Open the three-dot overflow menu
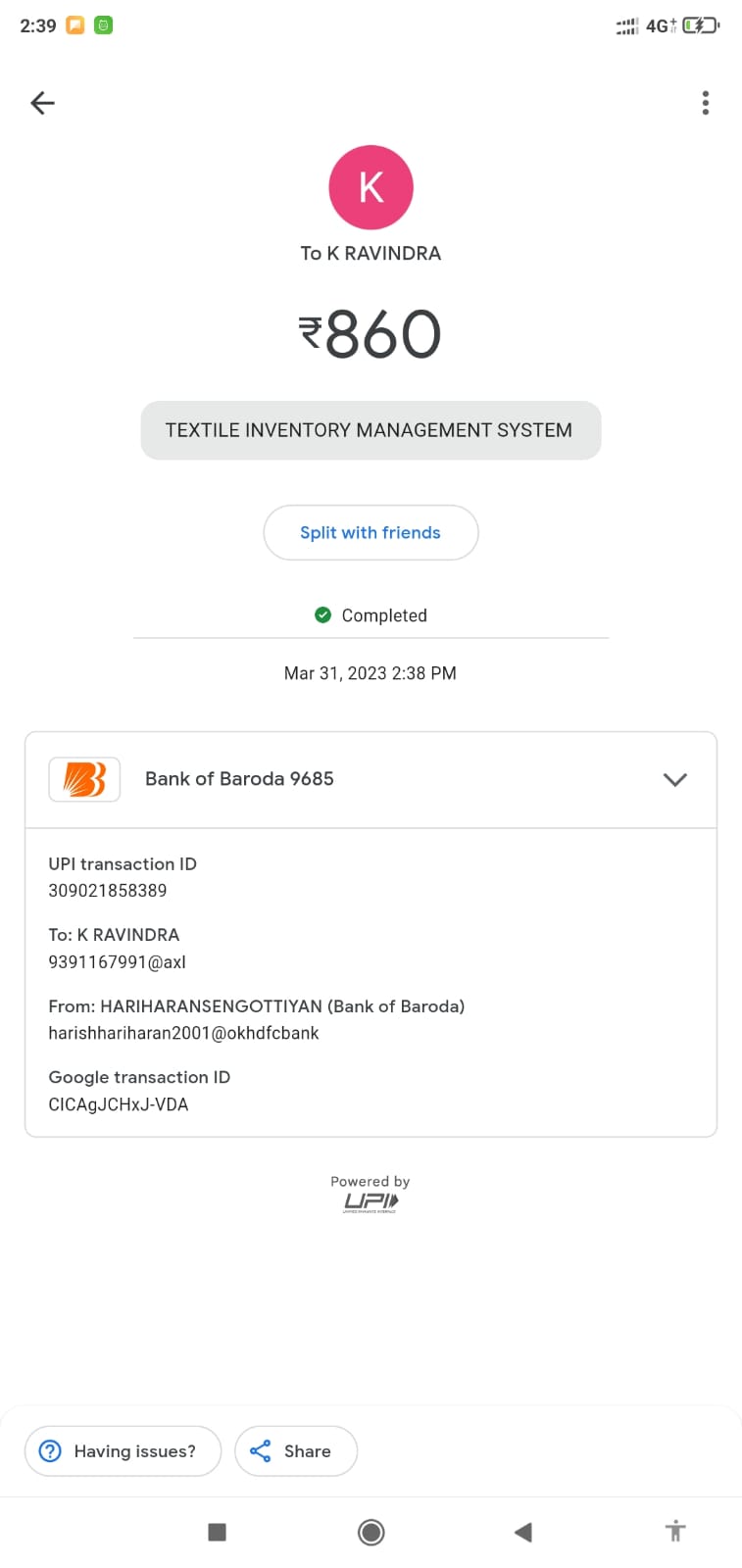The image size is (742, 1568). pyautogui.click(x=705, y=103)
